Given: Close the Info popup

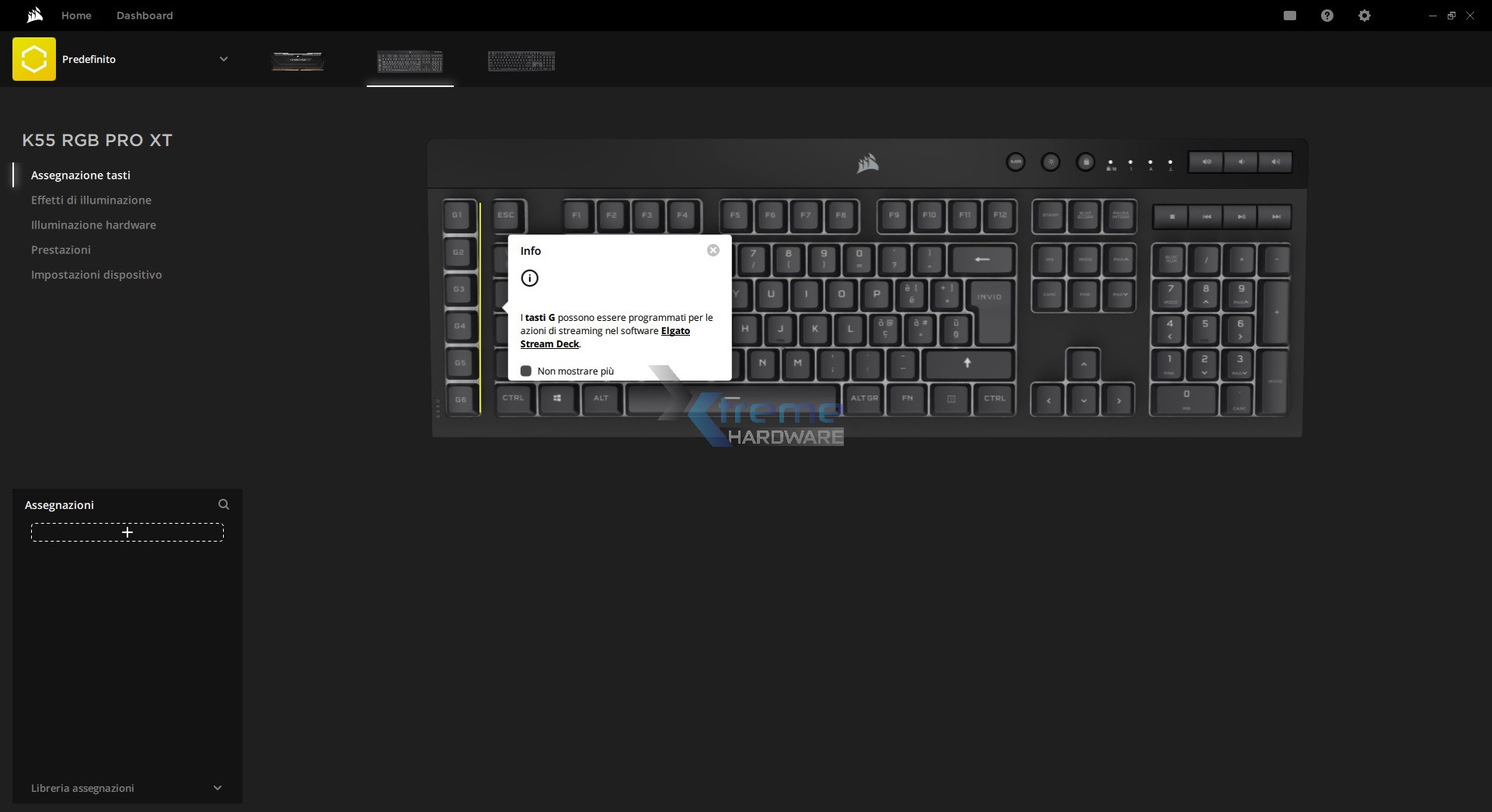Looking at the screenshot, I should [x=713, y=250].
